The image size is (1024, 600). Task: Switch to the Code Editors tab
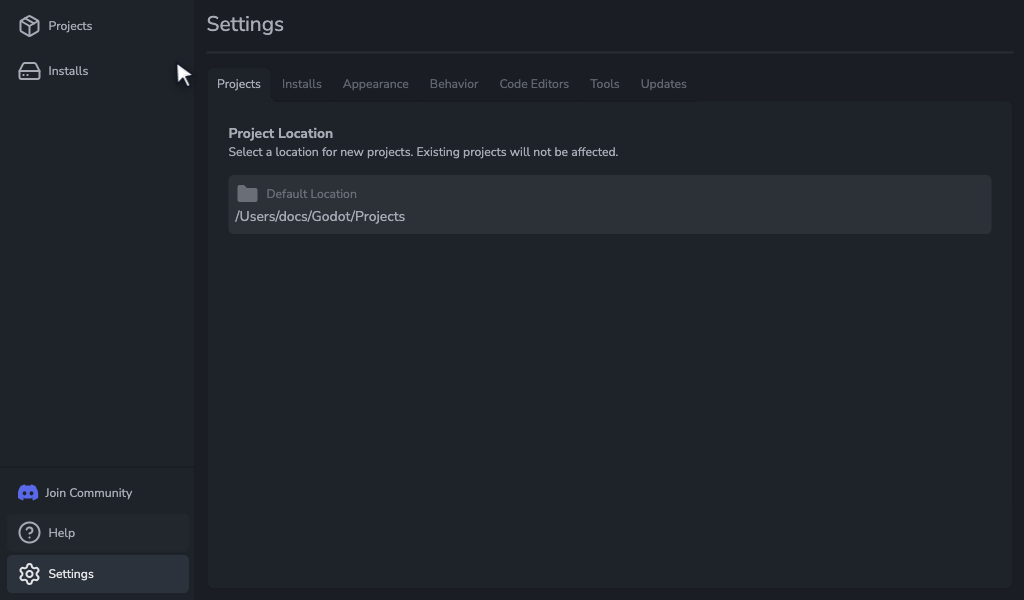point(534,84)
